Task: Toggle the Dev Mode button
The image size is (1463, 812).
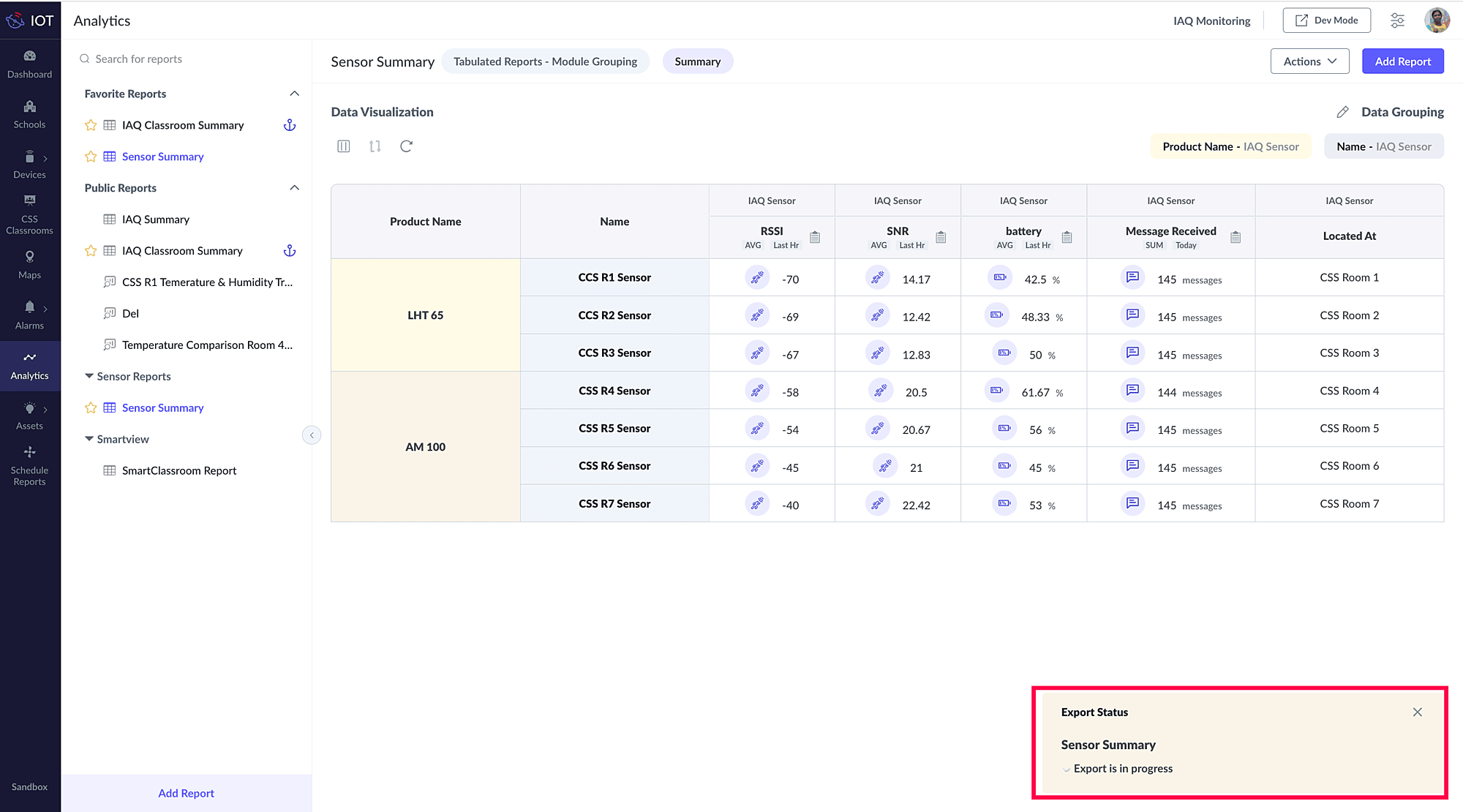Action: pos(1326,20)
